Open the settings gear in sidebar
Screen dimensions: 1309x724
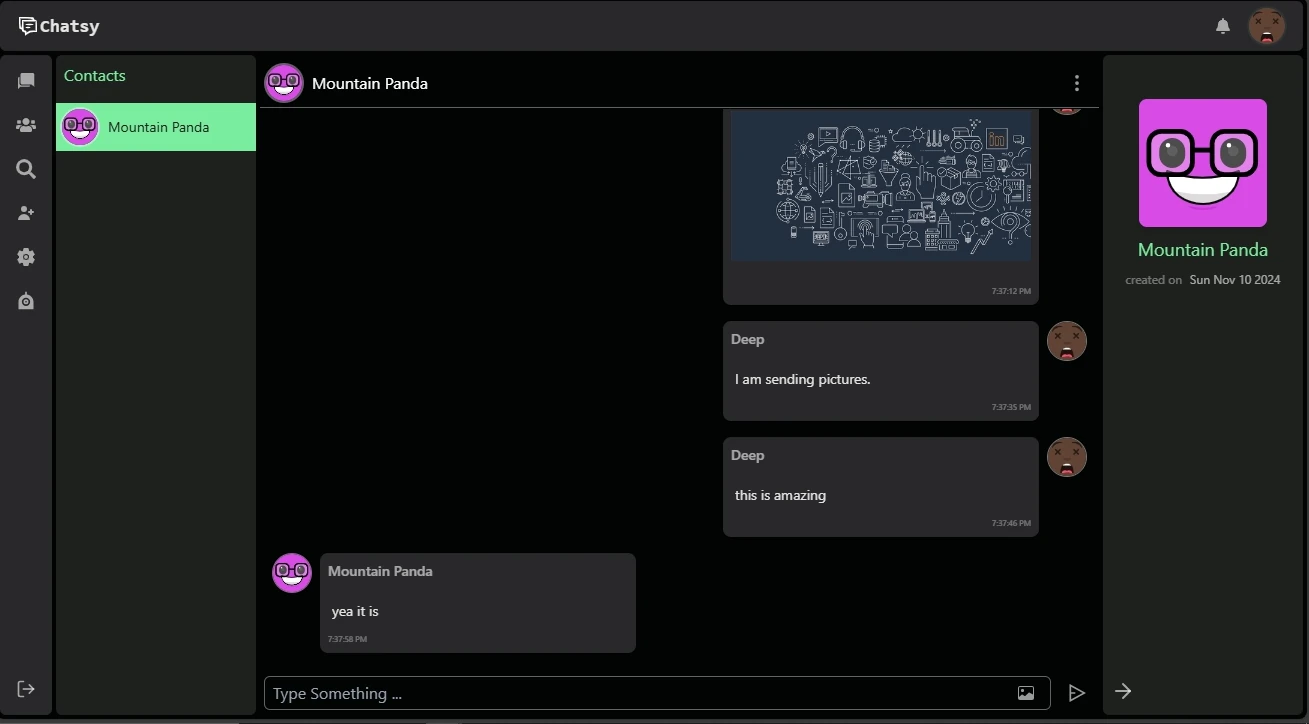26,257
